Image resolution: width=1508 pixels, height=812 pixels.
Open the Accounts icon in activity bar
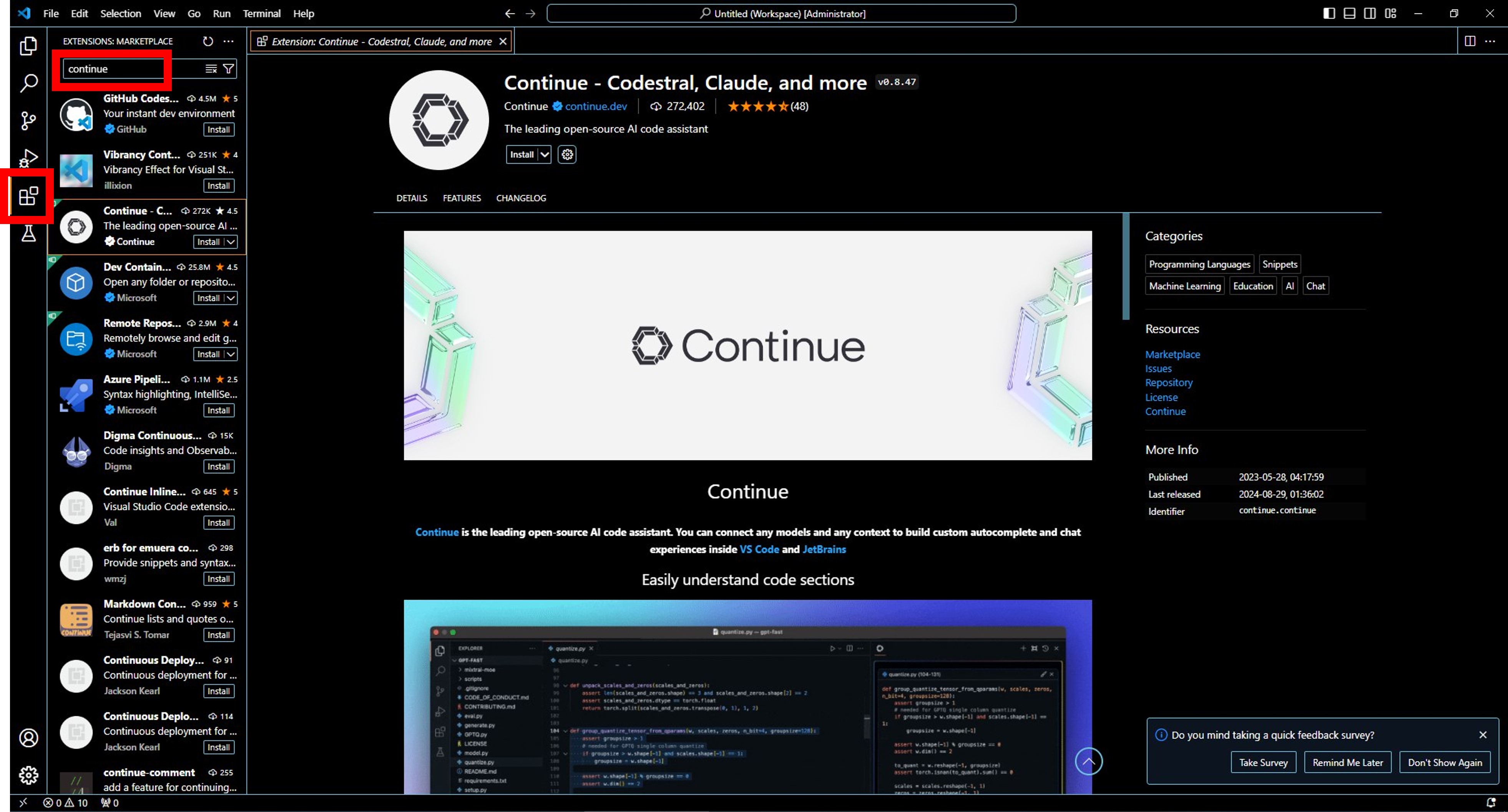[x=28, y=738]
